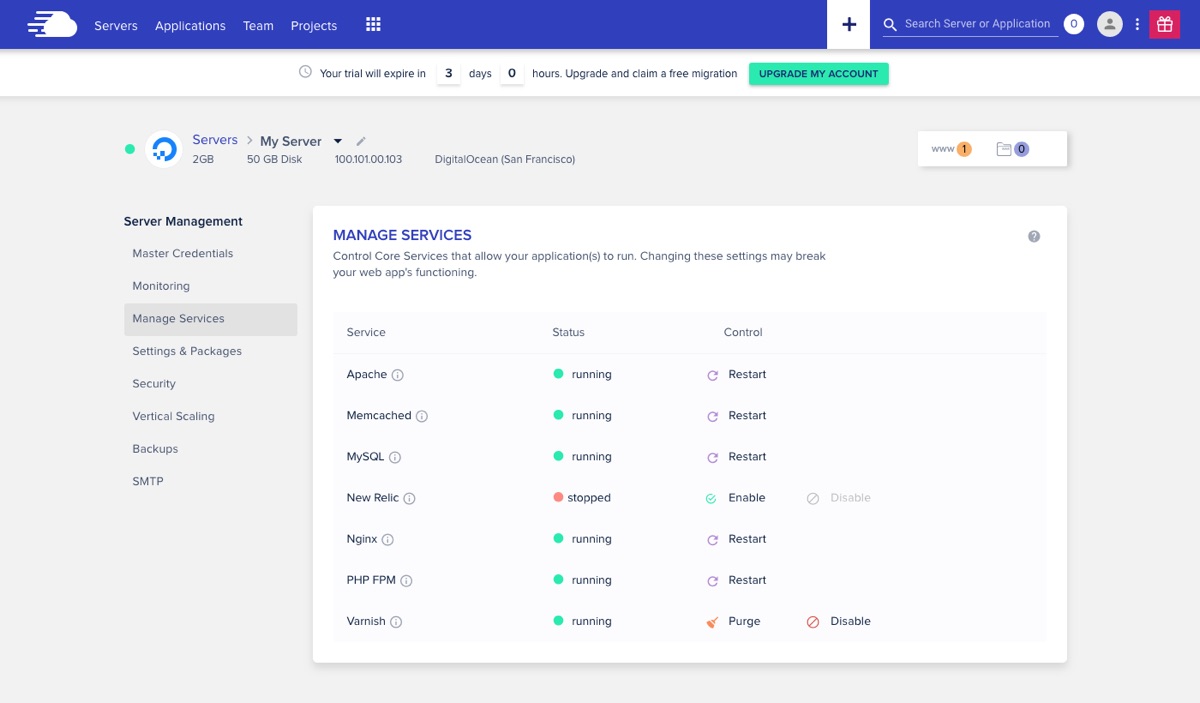The height and width of the screenshot is (703, 1200).
Task: Click the trial clock icon
Action: click(x=305, y=72)
